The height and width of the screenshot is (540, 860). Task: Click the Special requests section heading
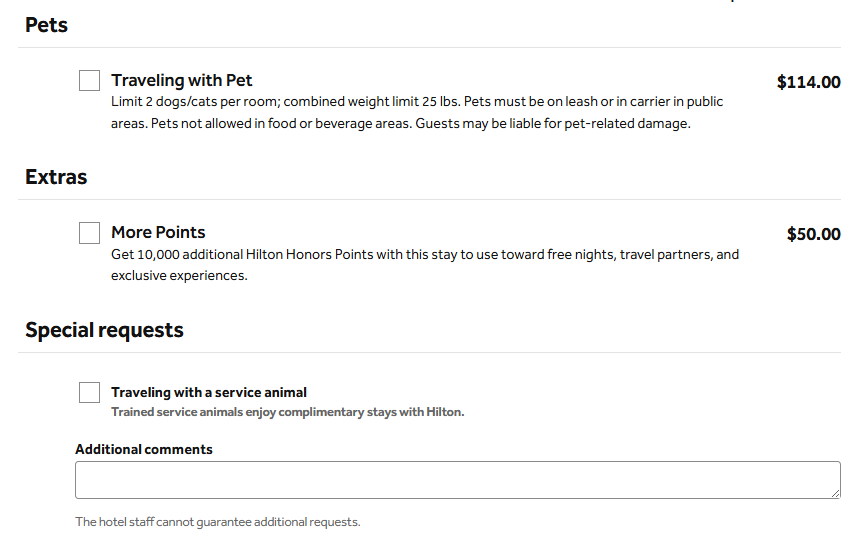tap(104, 330)
